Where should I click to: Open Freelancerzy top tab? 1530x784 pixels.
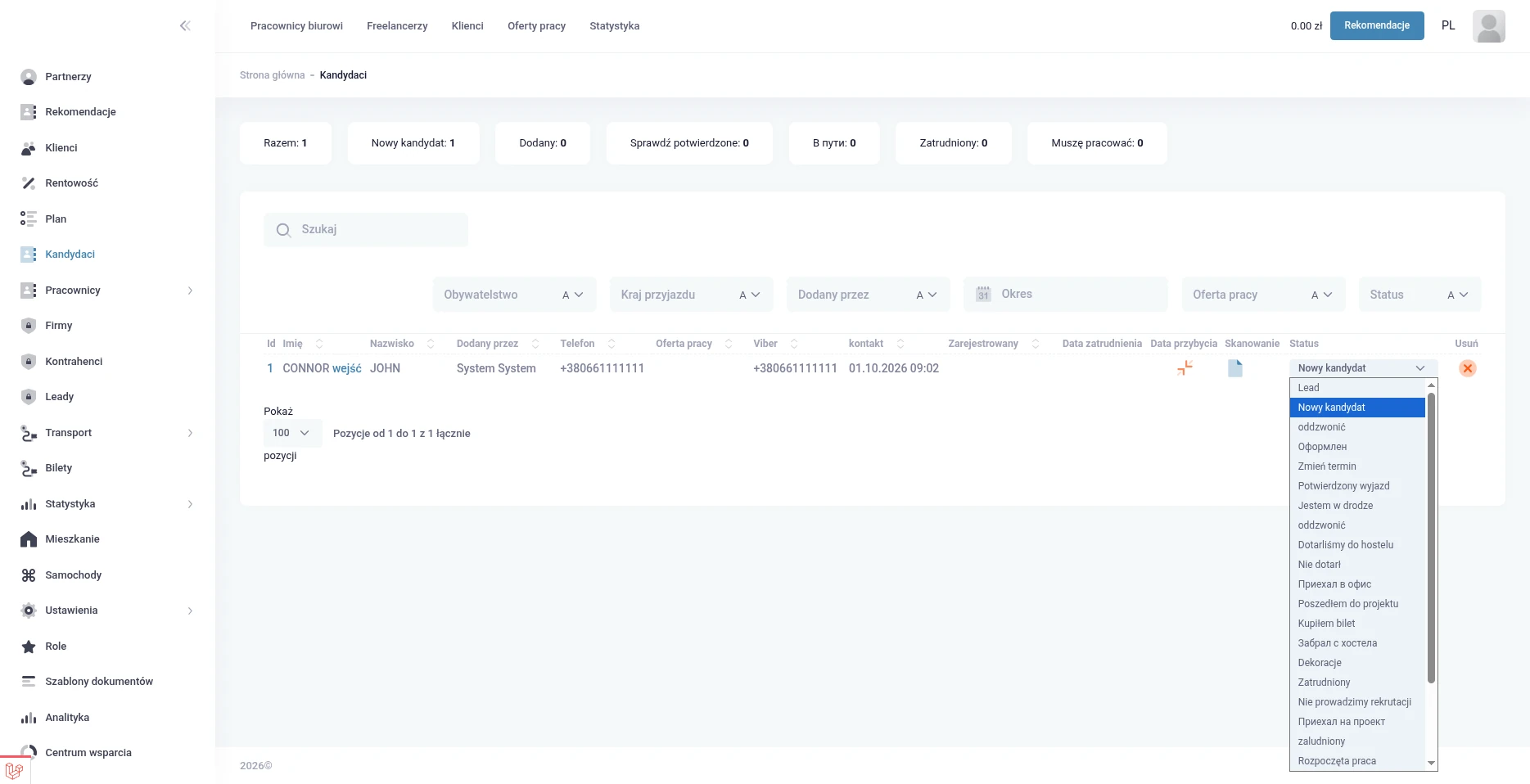tap(397, 26)
